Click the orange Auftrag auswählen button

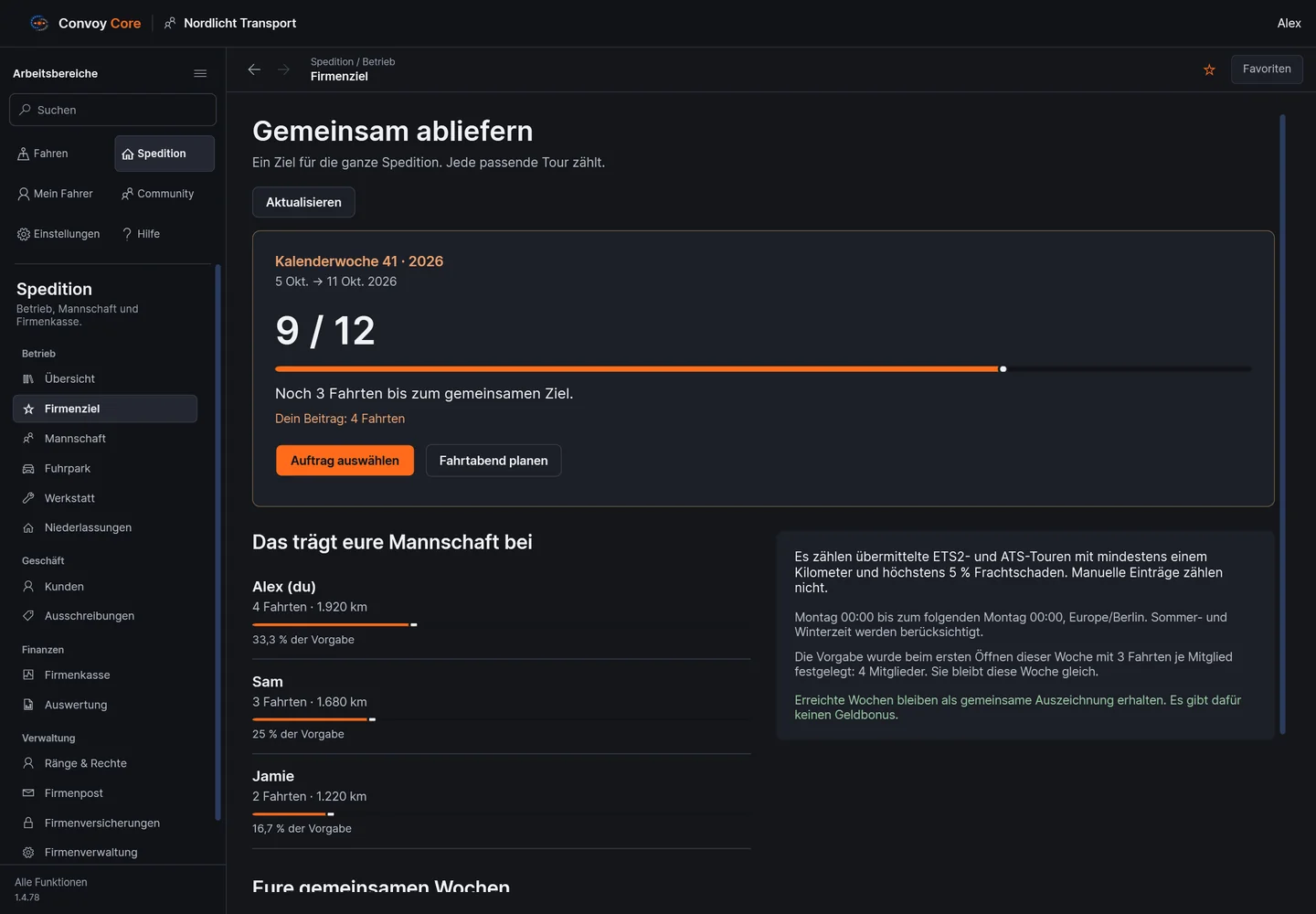345,461
